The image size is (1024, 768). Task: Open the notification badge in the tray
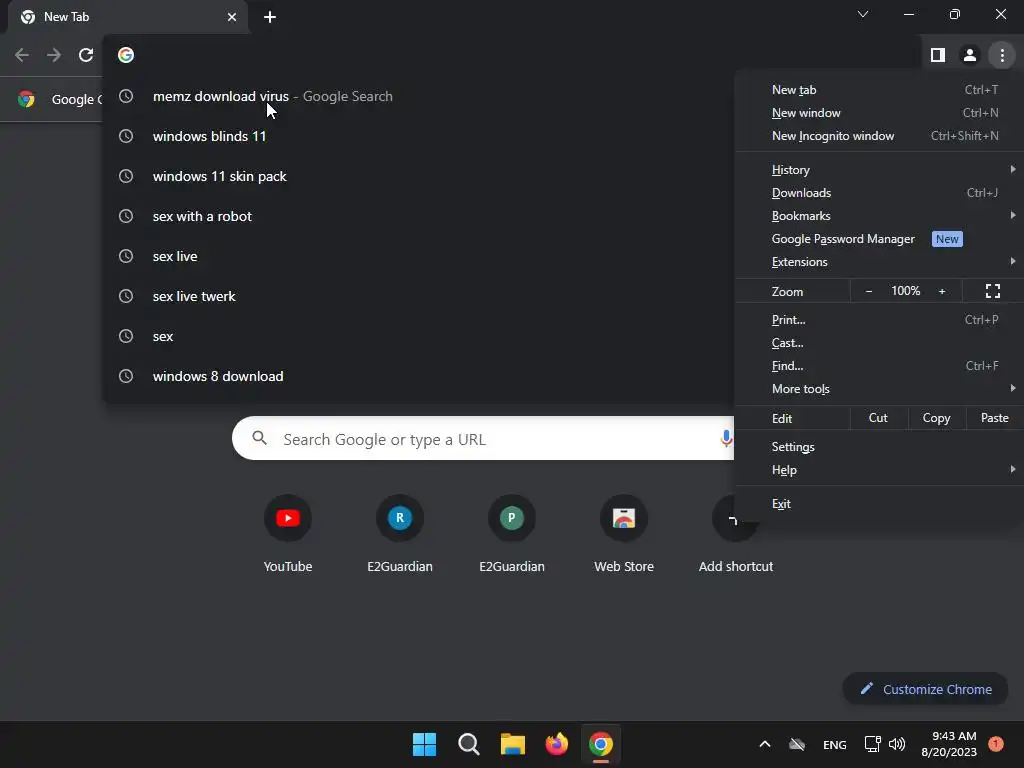point(996,744)
